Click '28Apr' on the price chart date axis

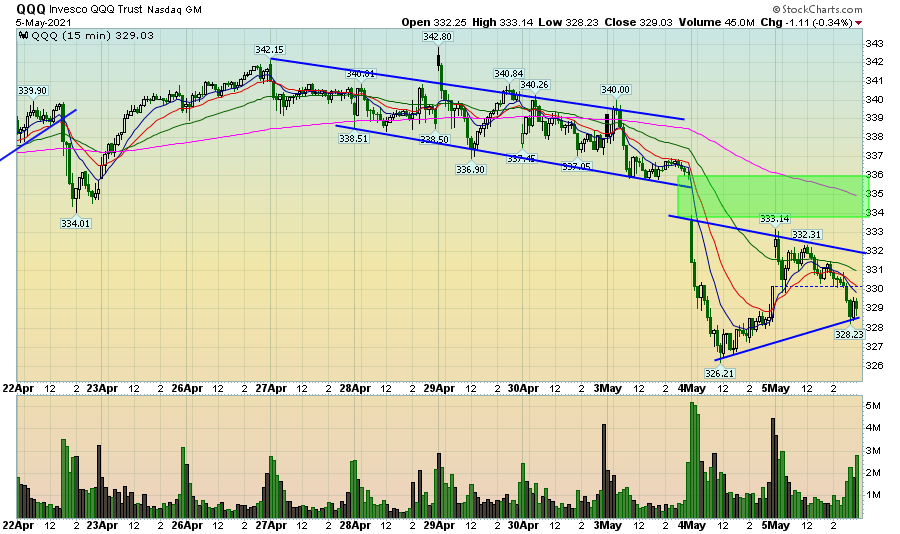click(355, 388)
